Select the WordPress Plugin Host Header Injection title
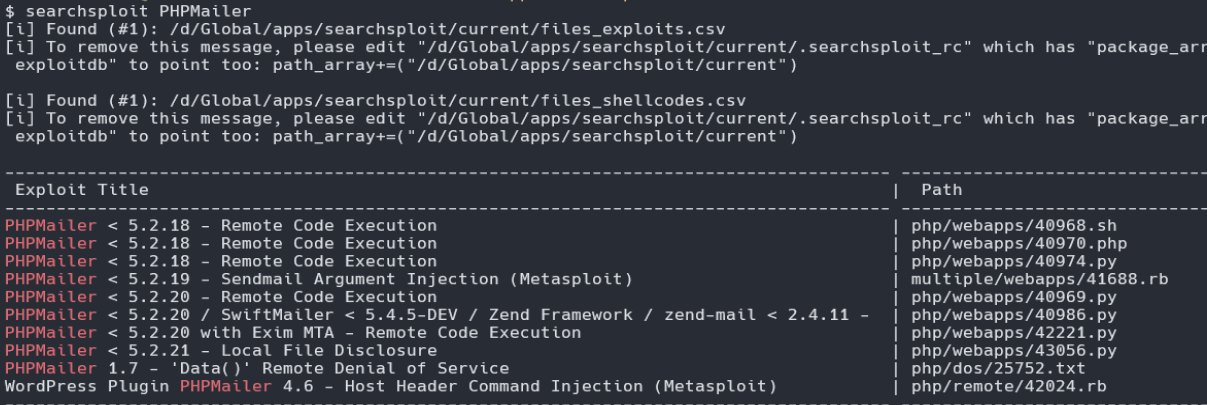This screenshot has width=1207, height=405. [x=390, y=387]
